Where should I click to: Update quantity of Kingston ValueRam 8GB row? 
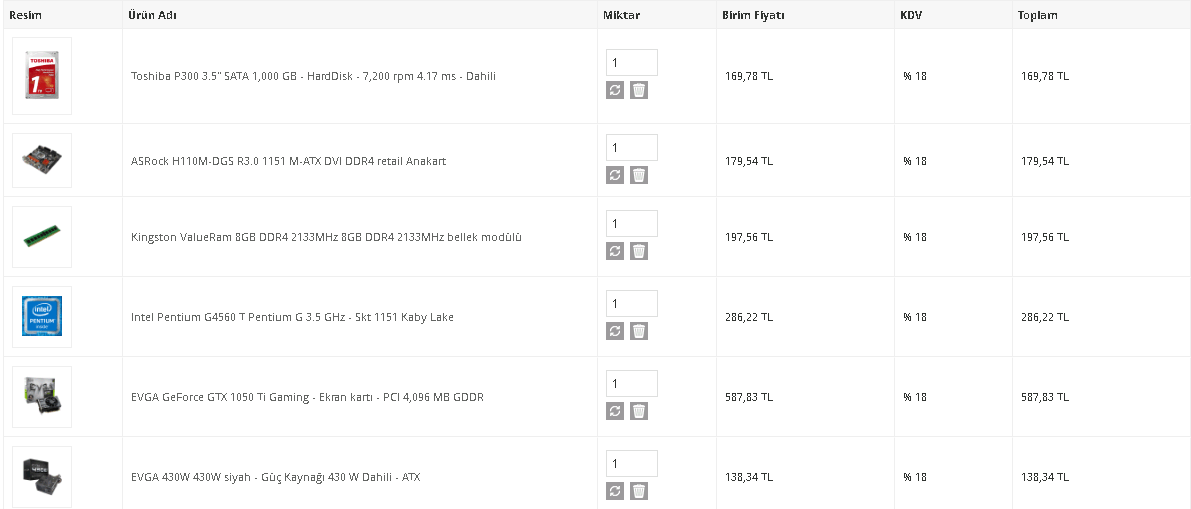pos(615,251)
